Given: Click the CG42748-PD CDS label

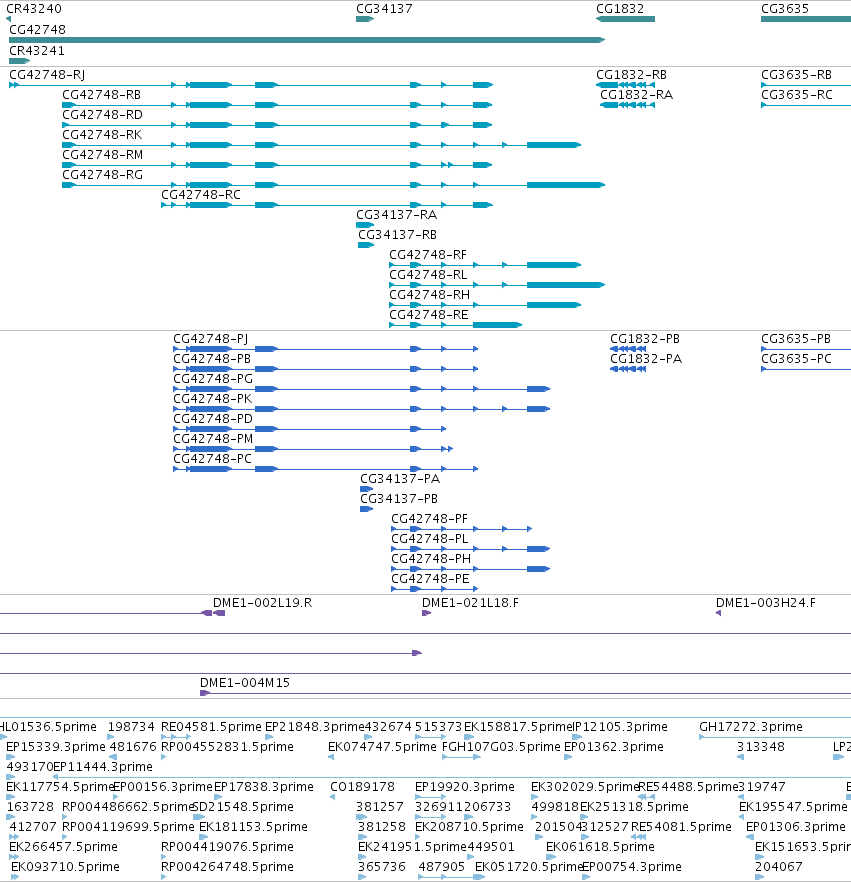Looking at the screenshot, I should point(213,418).
